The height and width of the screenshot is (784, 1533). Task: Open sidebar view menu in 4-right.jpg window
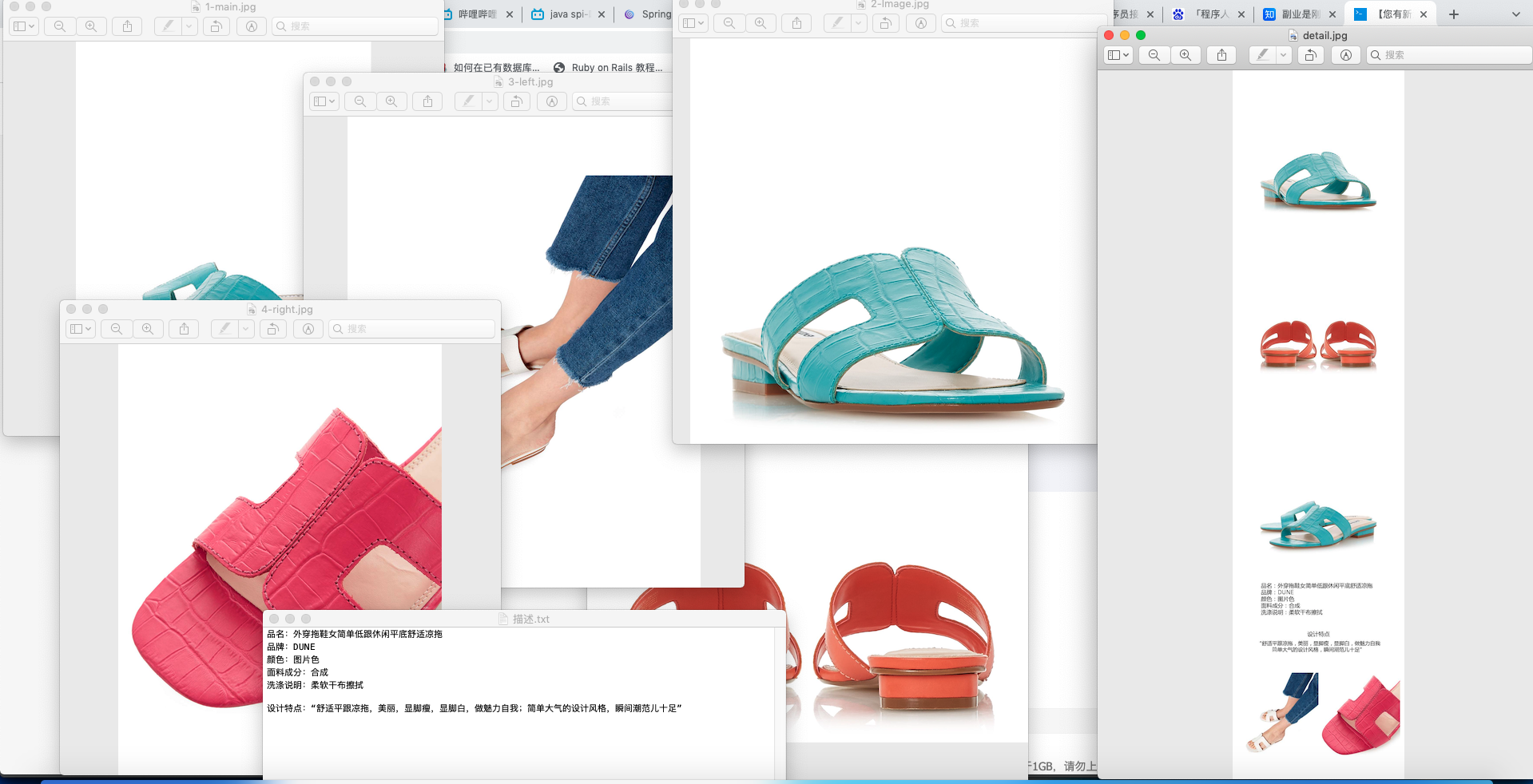pyautogui.click(x=80, y=329)
